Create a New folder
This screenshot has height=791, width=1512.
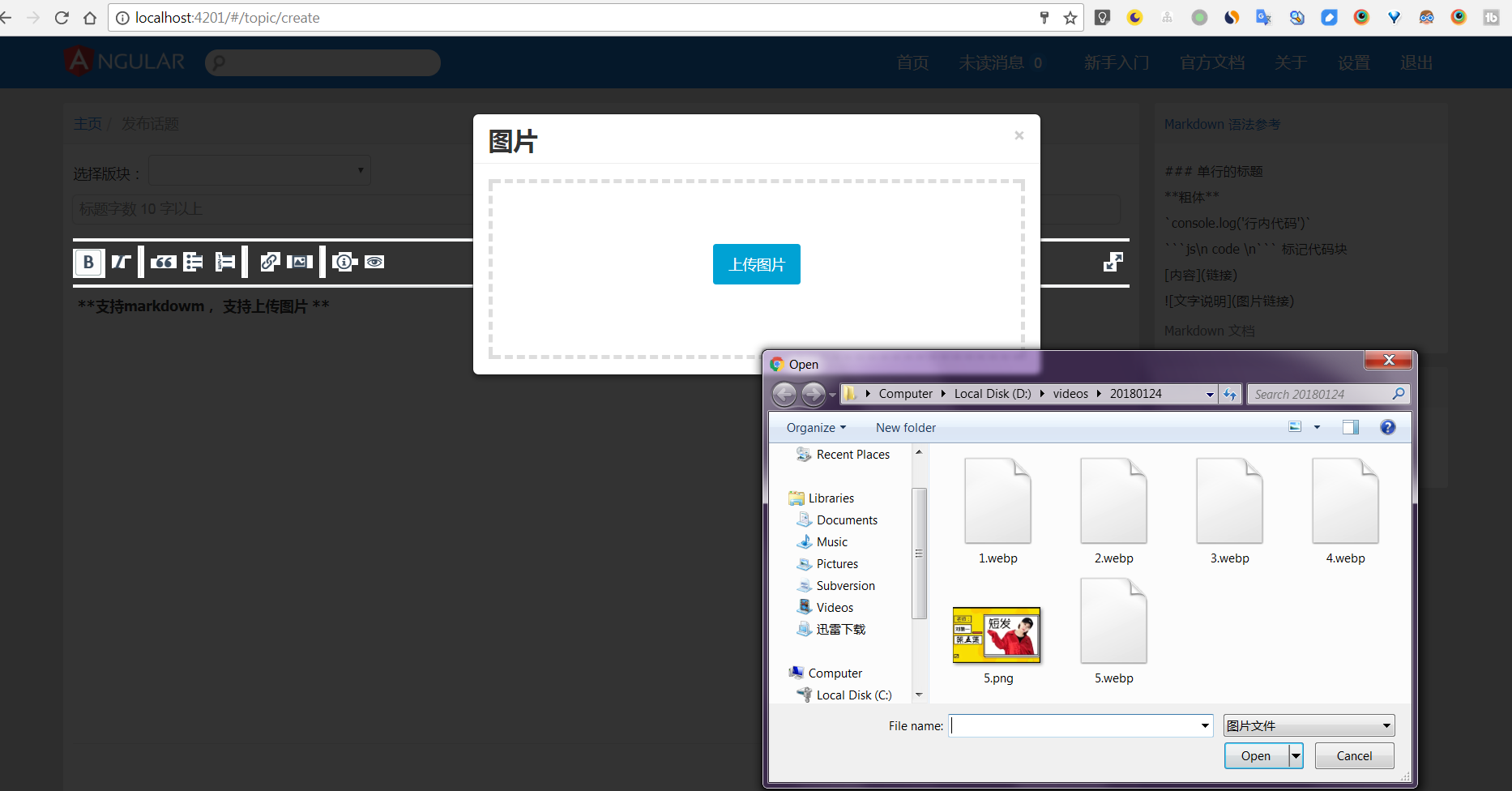(906, 428)
